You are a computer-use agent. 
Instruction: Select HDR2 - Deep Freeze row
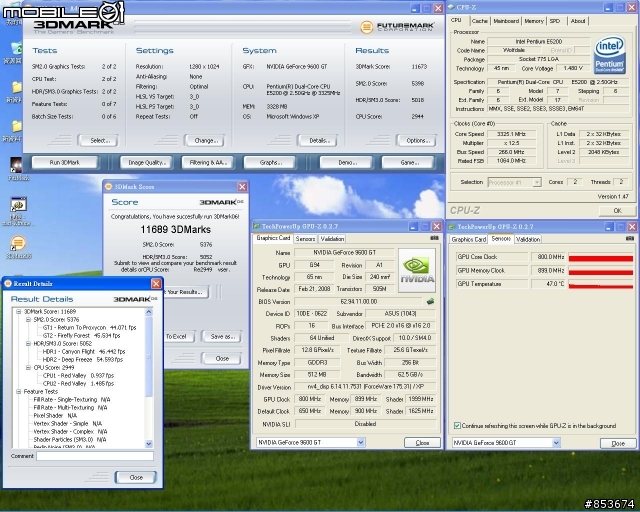[82, 360]
